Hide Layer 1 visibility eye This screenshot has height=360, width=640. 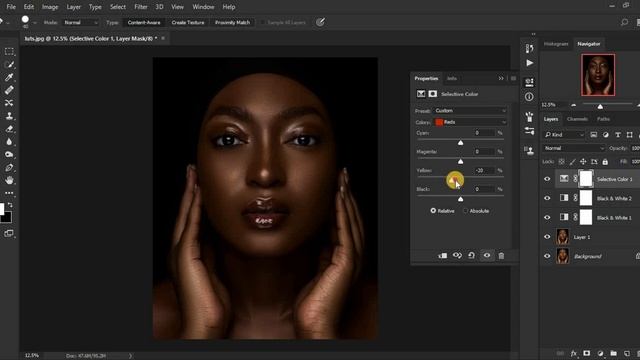coord(547,237)
